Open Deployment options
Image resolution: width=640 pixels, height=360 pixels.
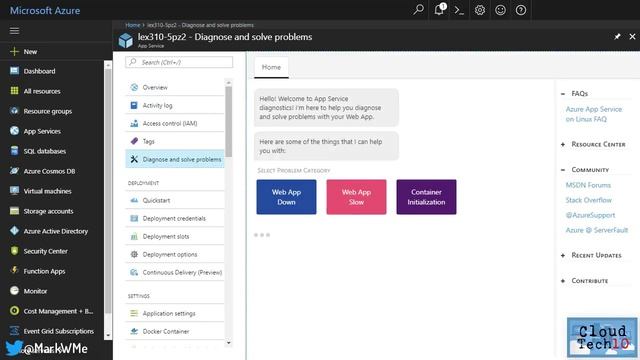pos(175,254)
